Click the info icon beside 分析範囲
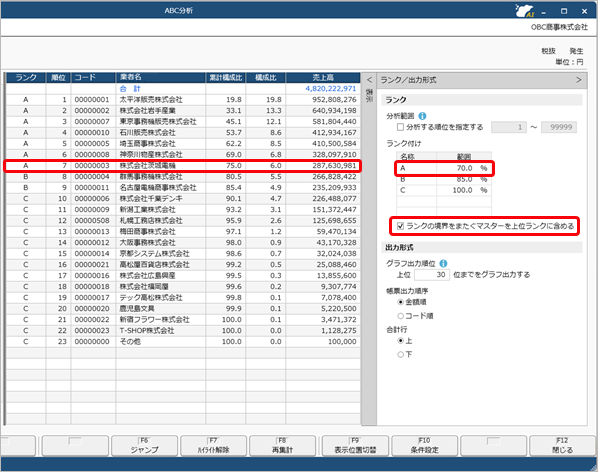598x472 pixels. [x=422, y=116]
